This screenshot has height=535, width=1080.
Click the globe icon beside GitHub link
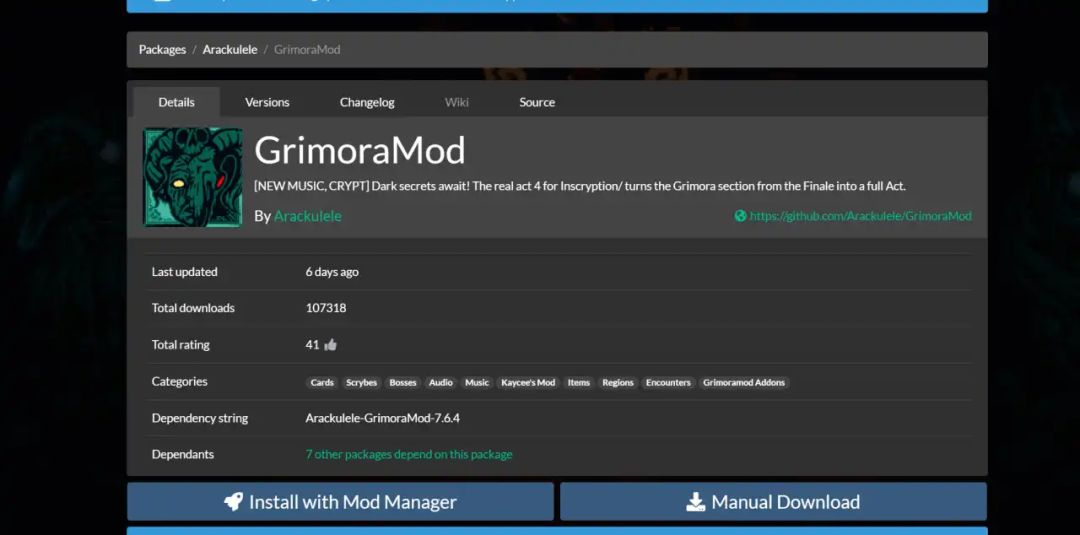point(740,216)
